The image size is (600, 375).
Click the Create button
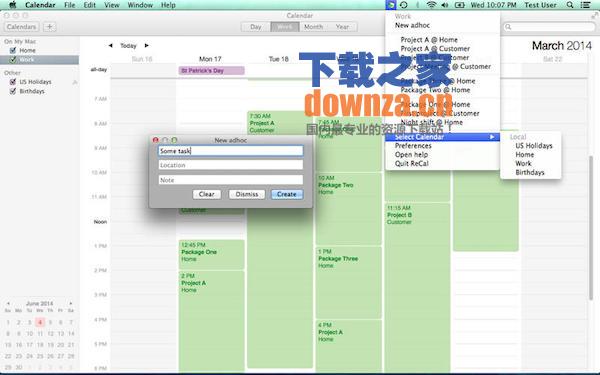[x=287, y=194]
